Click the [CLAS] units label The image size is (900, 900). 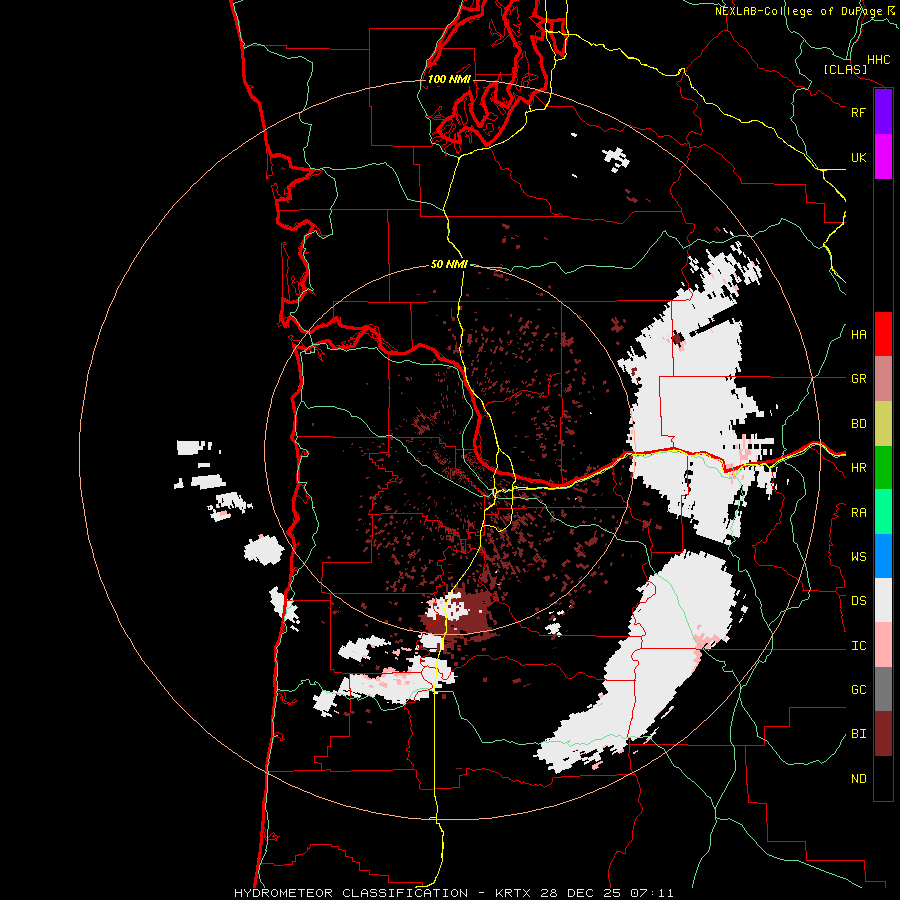[x=845, y=69]
